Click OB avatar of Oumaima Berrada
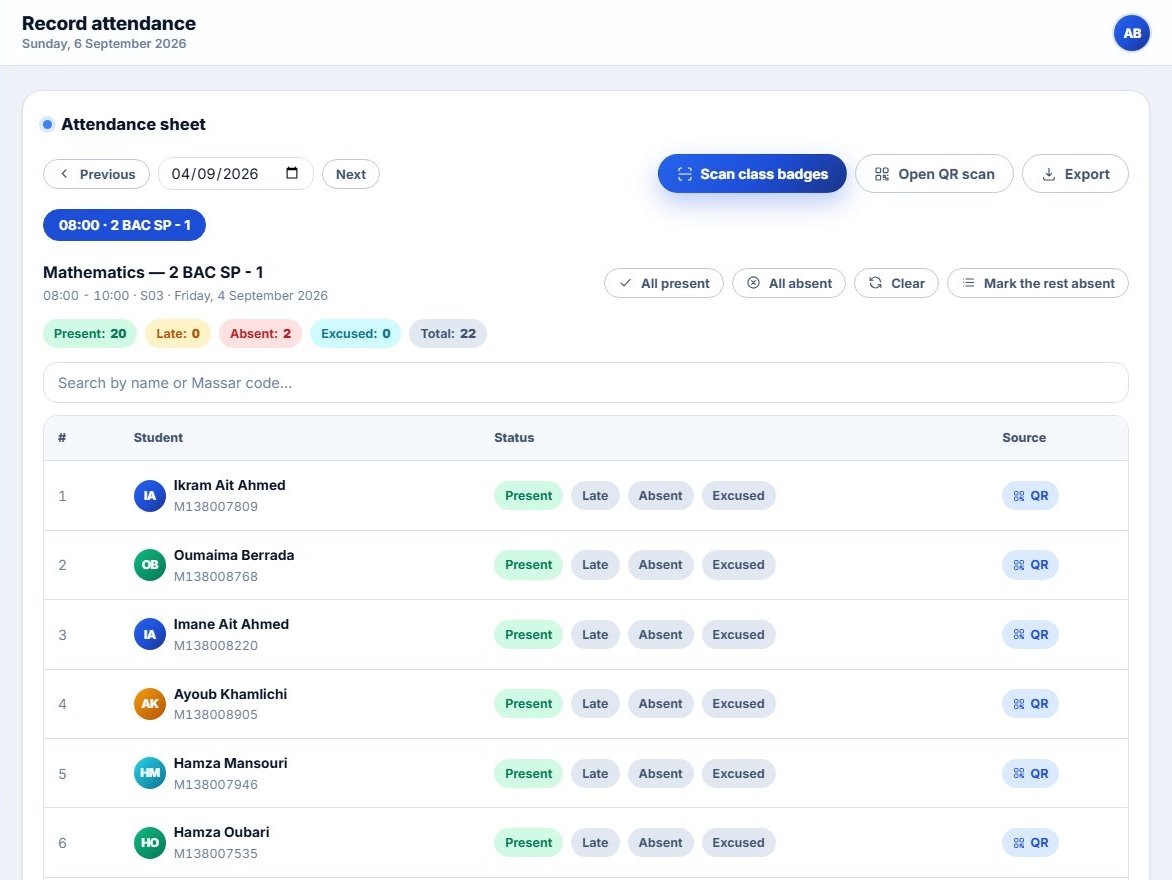Screen dimensions: 1172x880 tap(149, 564)
